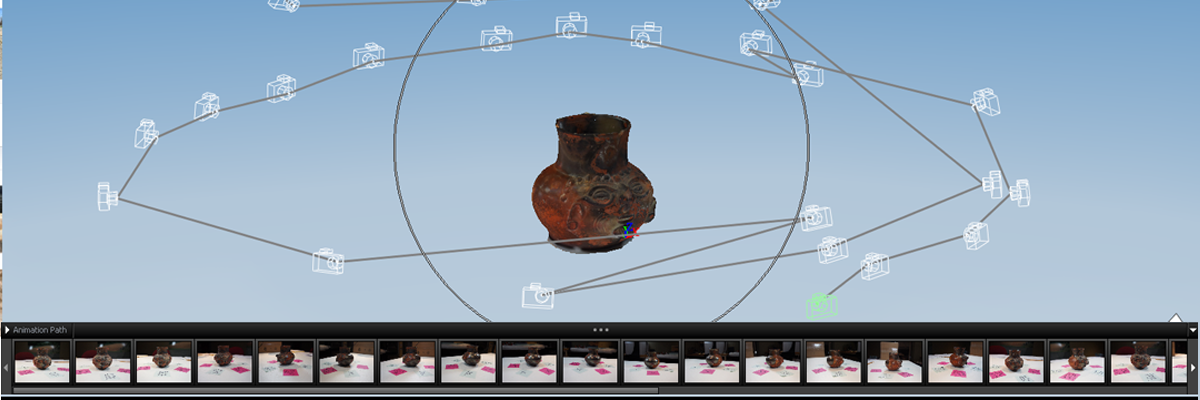Click the three-dot grip handle above the thumbnails
1200x400 pixels.
point(600,329)
